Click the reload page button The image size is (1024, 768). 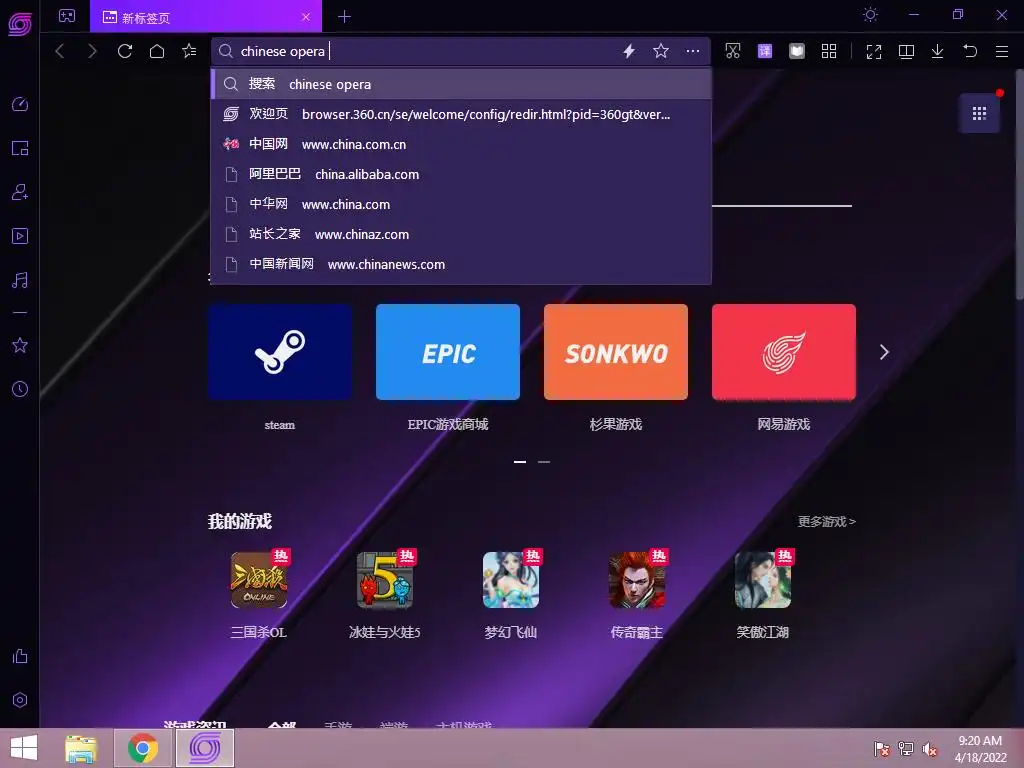(x=125, y=51)
